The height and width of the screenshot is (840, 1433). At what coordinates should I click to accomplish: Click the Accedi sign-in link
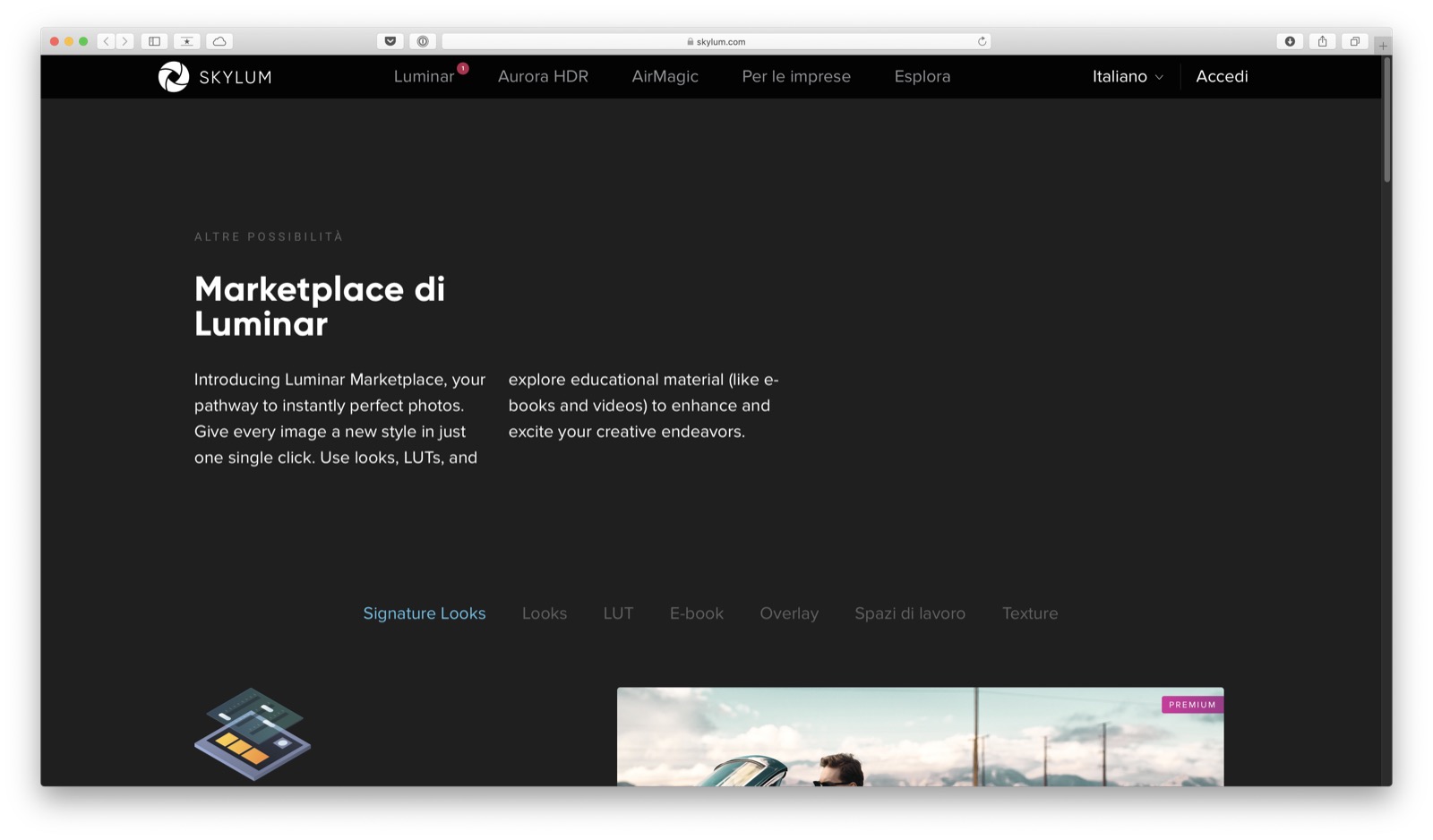pos(1222,77)
